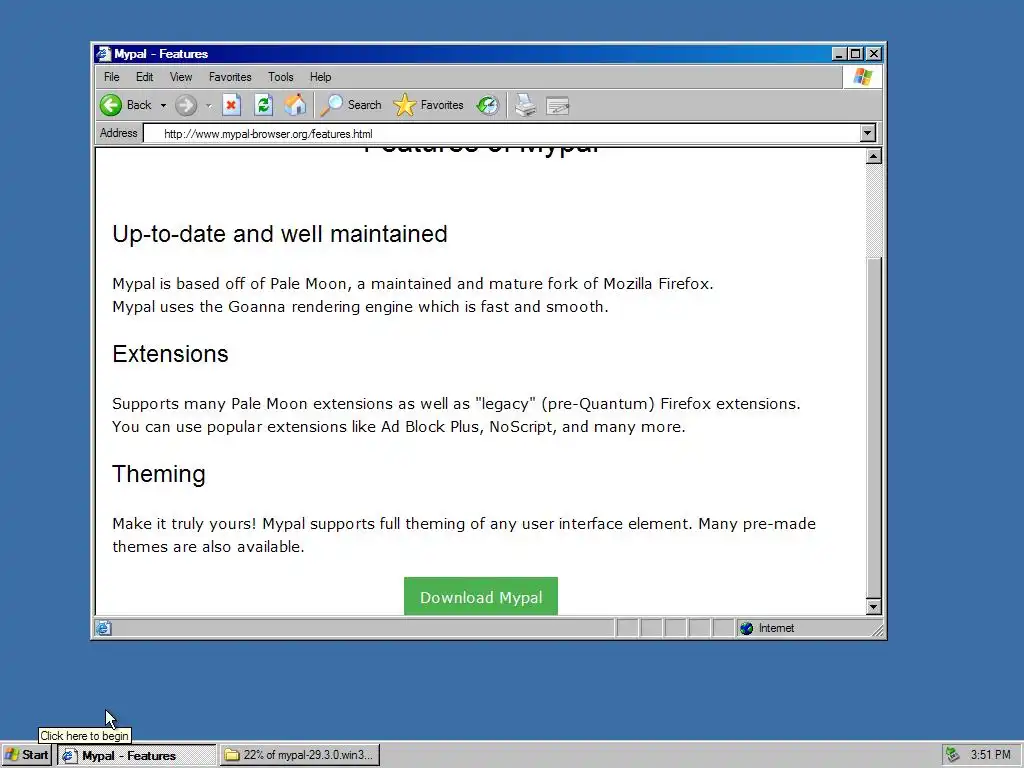Click the system tray network icon

pyautogui.click(x=953, y=755)
